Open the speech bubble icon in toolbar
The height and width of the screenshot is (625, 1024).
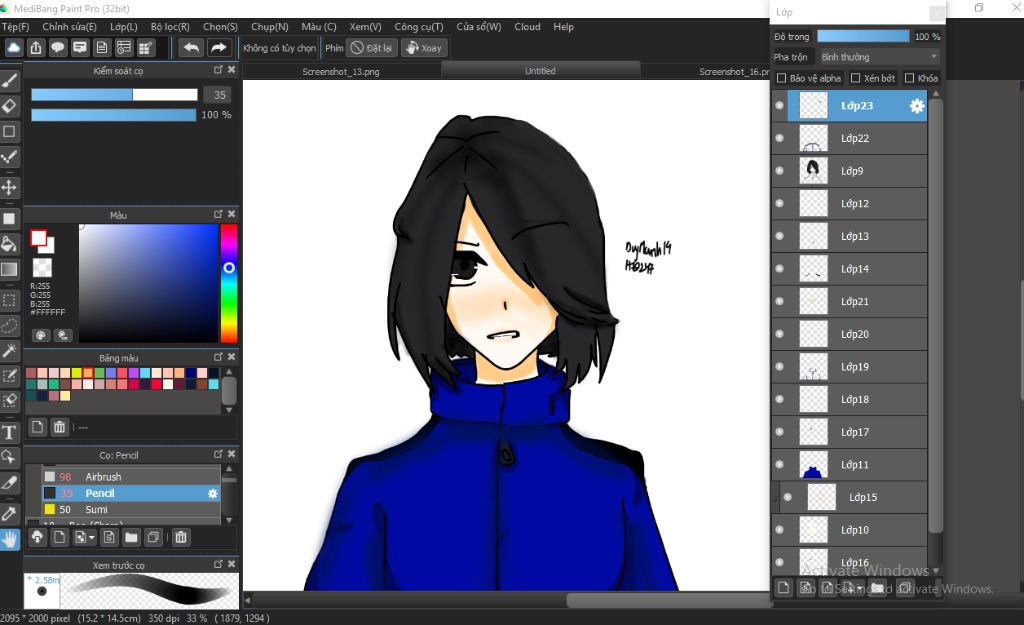coord(58,48)
